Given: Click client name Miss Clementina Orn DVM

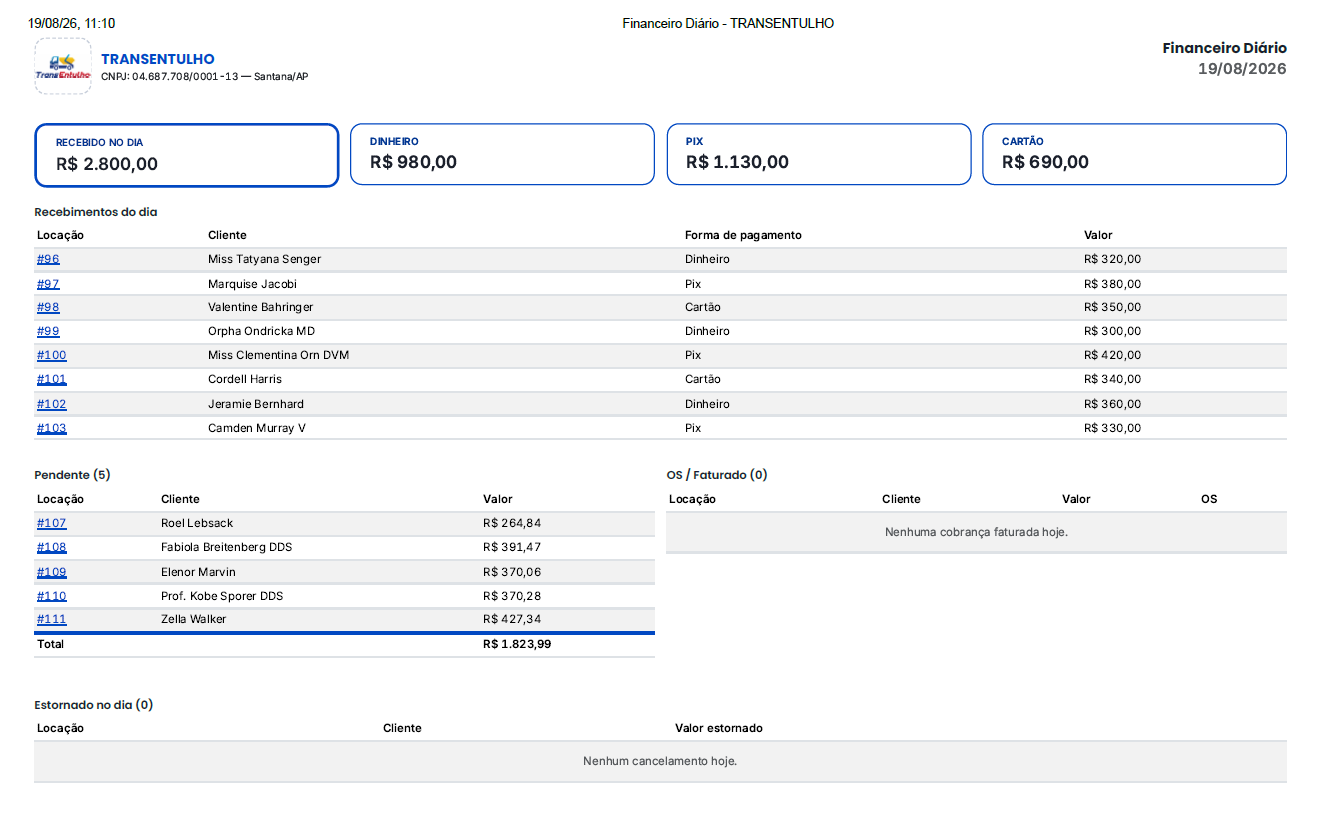Looking at the screenshot, I should click(x=279, y=355).
